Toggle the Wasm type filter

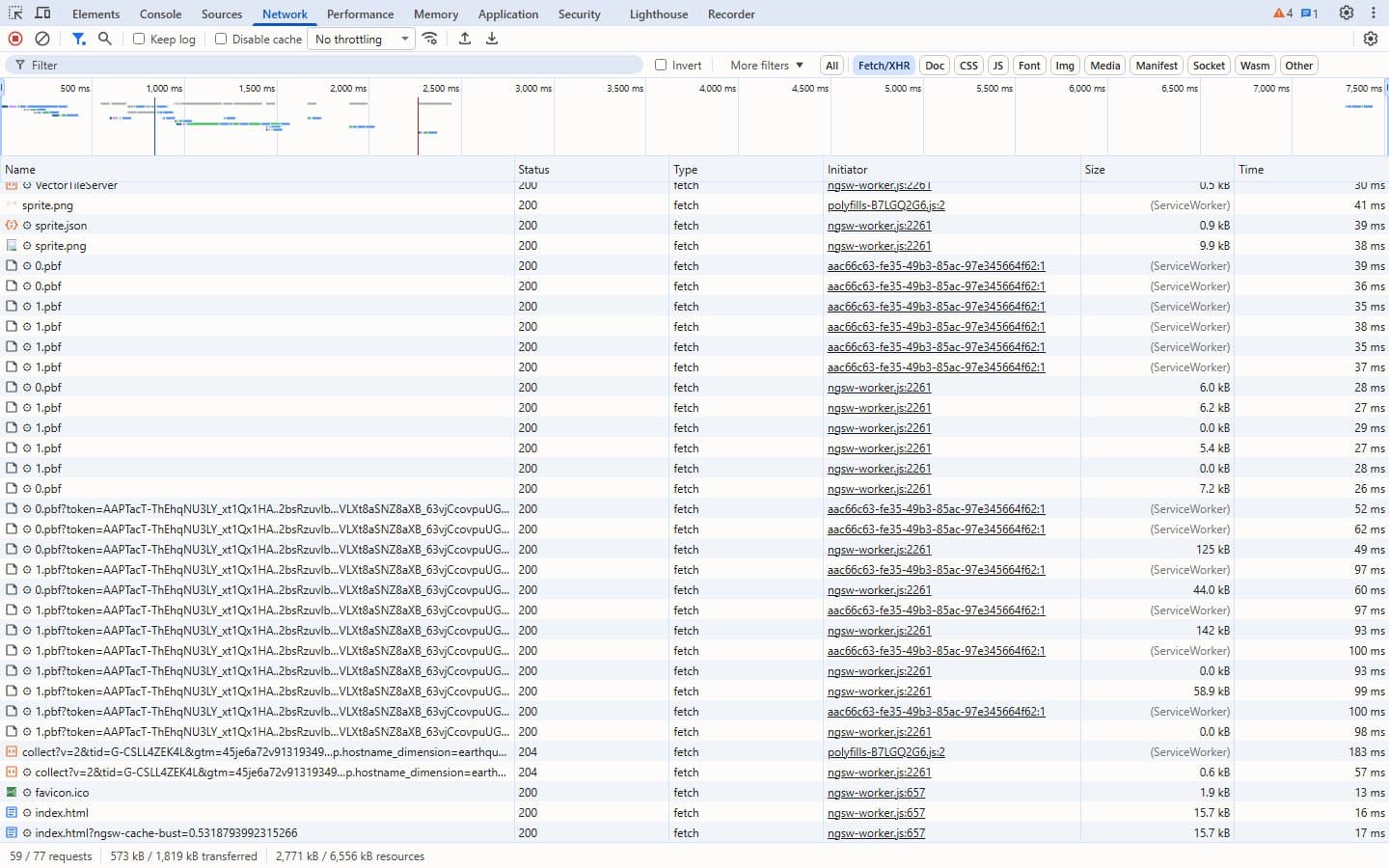pyautogui.click(x=1255, y=66)
